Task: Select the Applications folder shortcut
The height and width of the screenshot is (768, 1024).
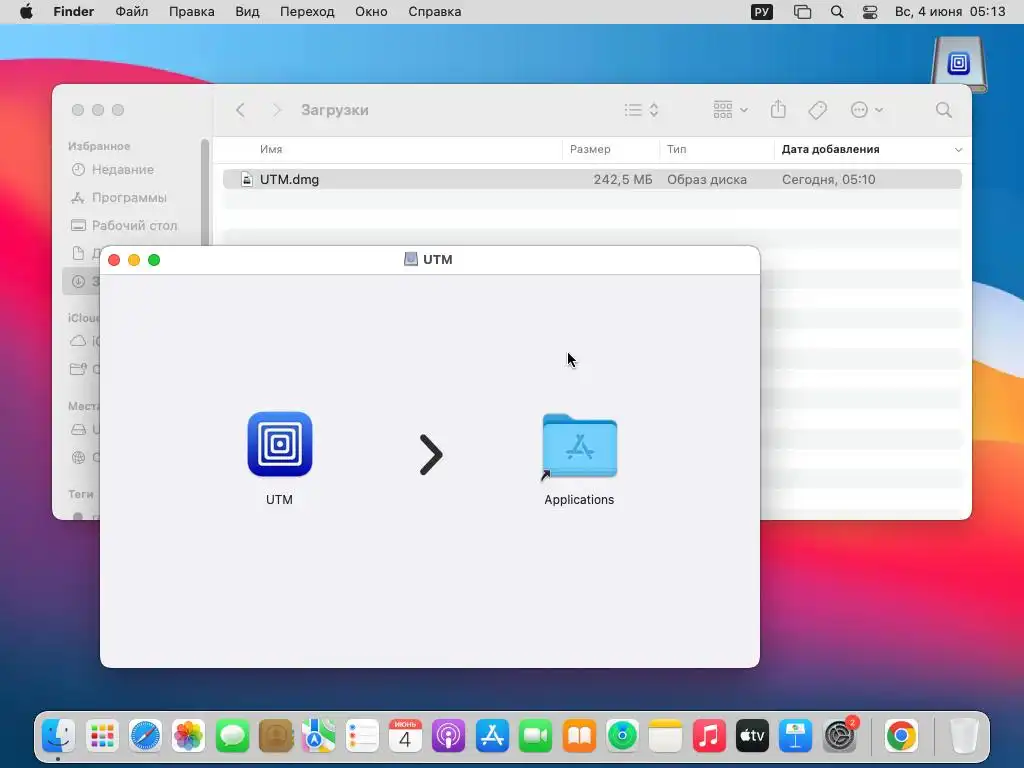Action: [x=579, y=447]
